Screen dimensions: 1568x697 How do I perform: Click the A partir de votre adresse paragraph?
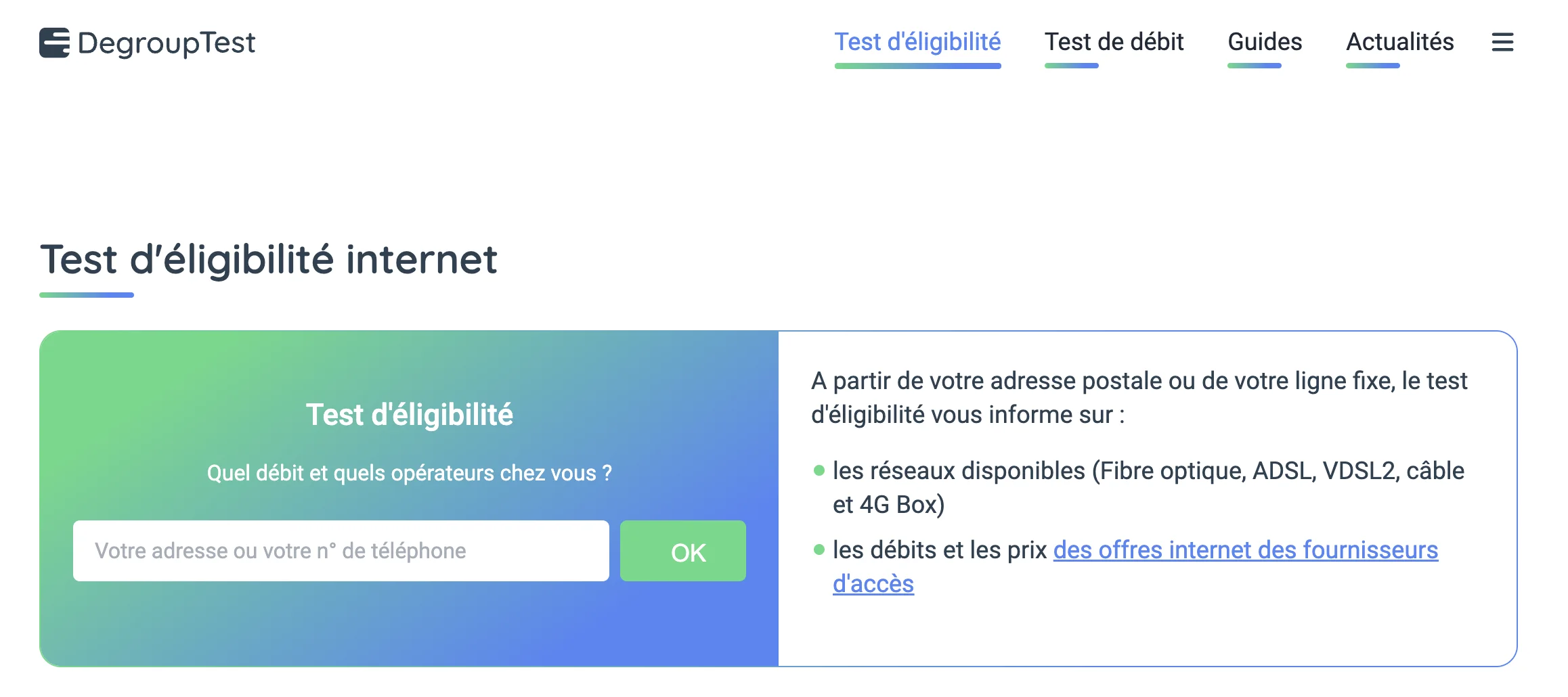pos(1139,398)
